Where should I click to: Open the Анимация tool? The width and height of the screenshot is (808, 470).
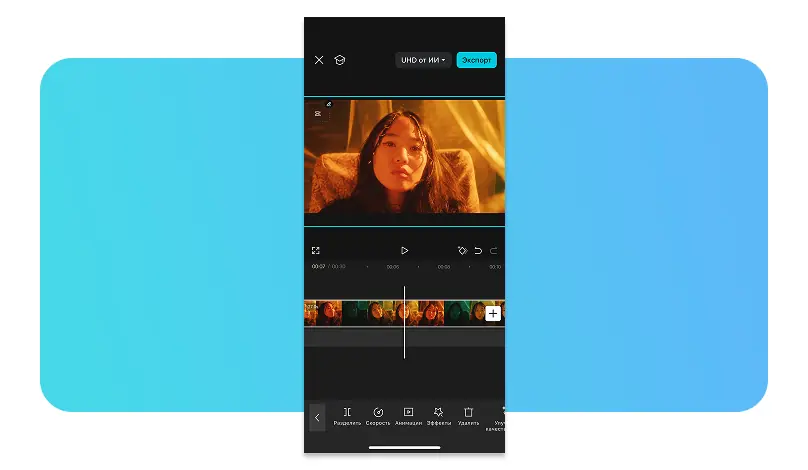pos(408,416)
